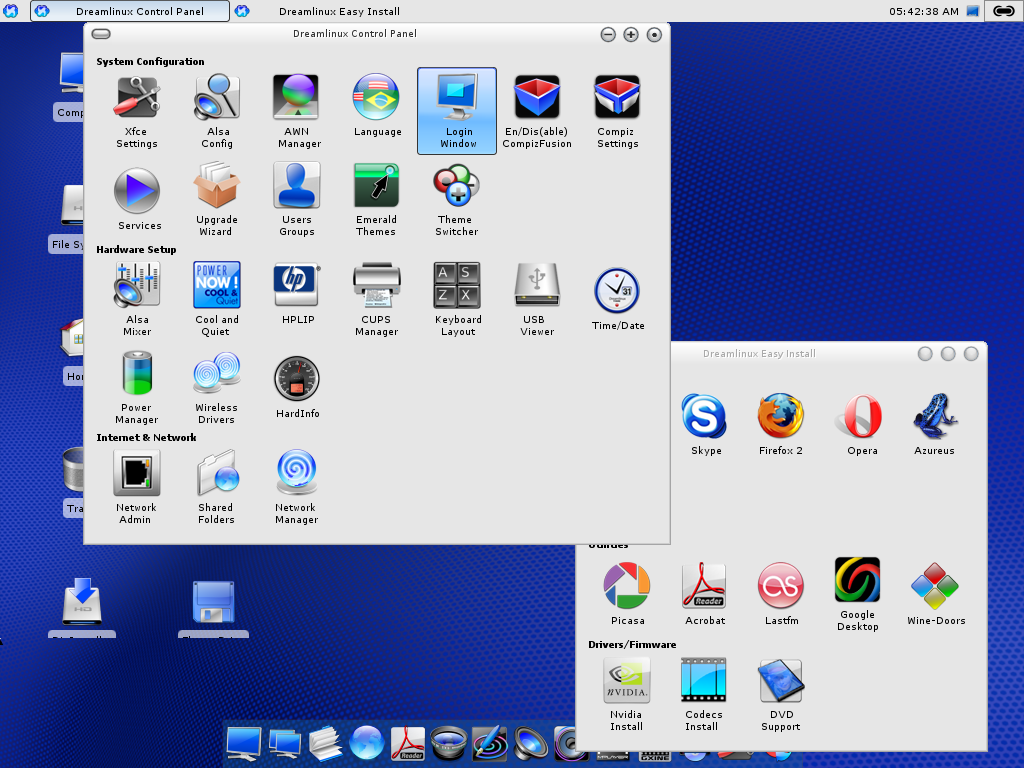Image resolution: width=1024 pixels, height=768 pixels.
Task: Open Services manager
Action: point(138,199)
